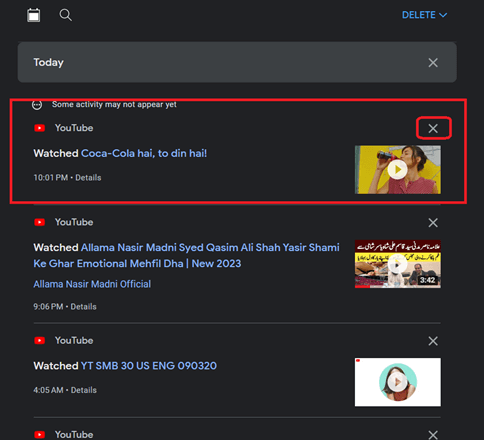Play the 3:42 Allama Nasir Madni thumbnail

point(398,264)
